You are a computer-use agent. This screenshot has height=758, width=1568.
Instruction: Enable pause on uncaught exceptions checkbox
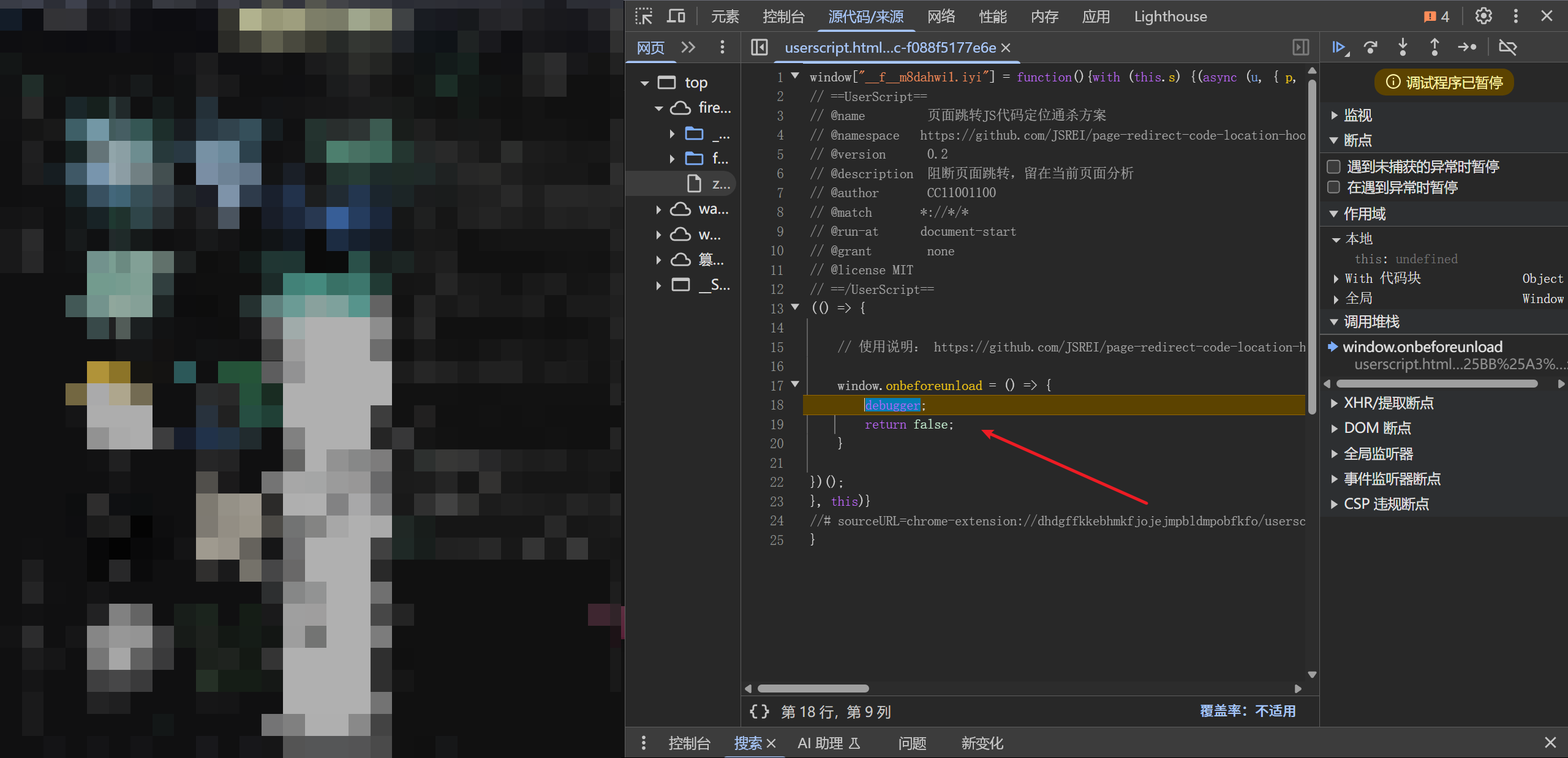point(1333,167)
